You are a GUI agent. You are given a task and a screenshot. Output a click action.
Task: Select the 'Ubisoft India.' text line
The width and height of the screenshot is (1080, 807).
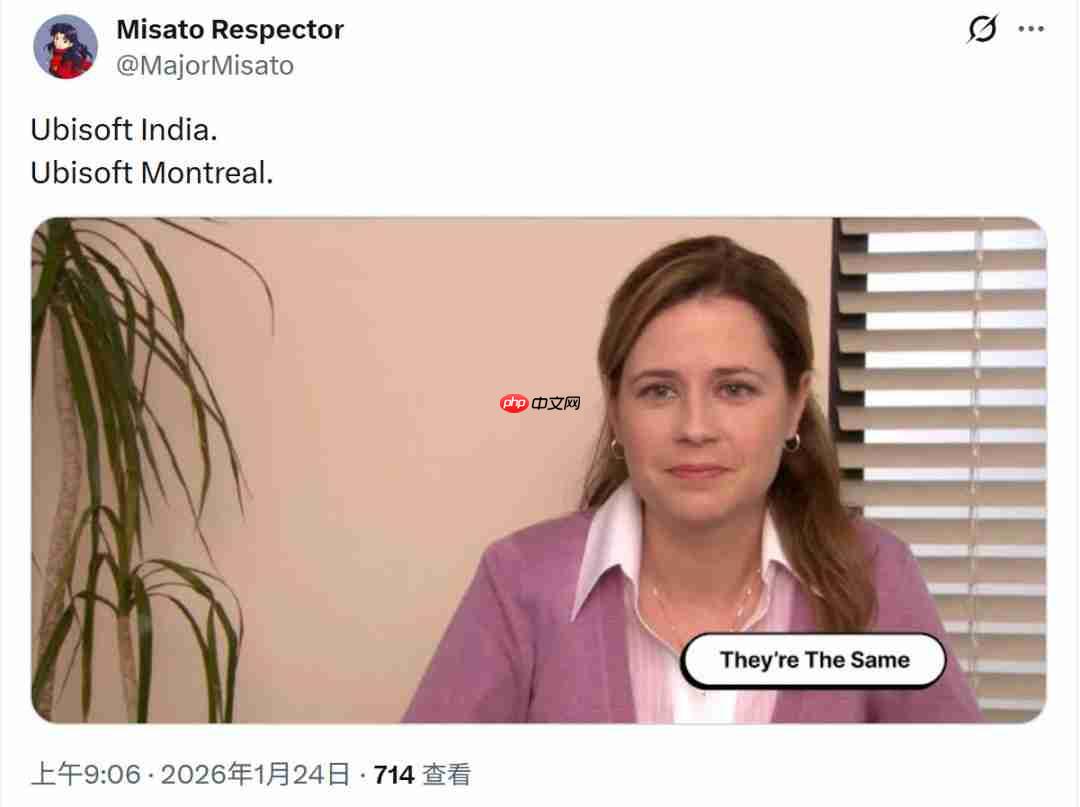tap(124, 129)
